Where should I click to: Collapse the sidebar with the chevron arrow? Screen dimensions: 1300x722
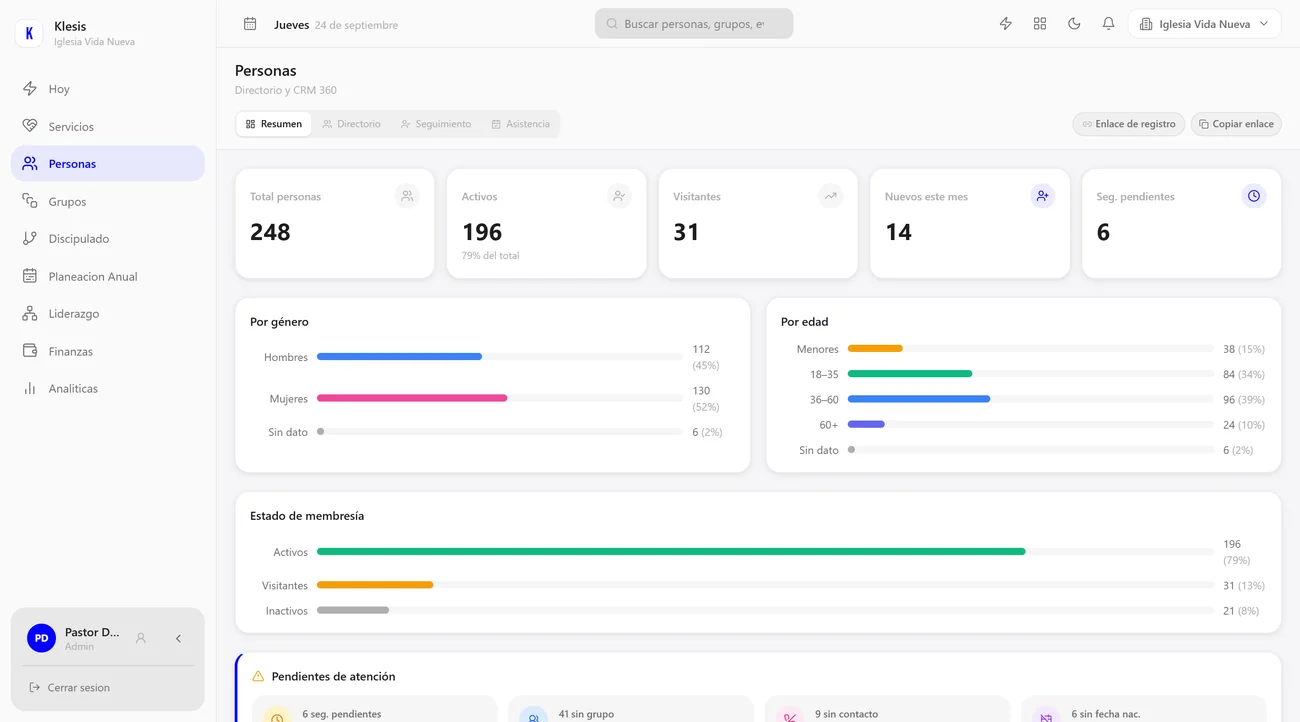(178, 638)
